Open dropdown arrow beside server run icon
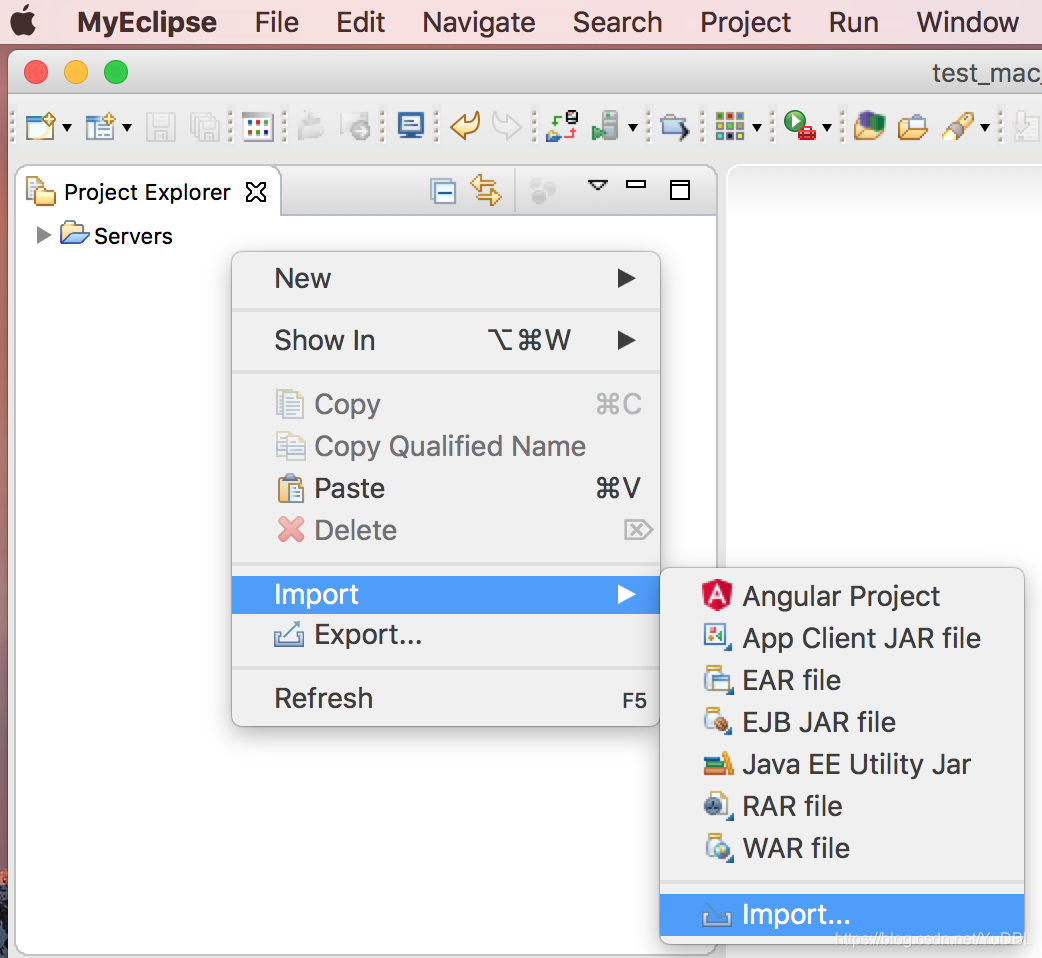 pyautogui.click(x=633, y=127)
